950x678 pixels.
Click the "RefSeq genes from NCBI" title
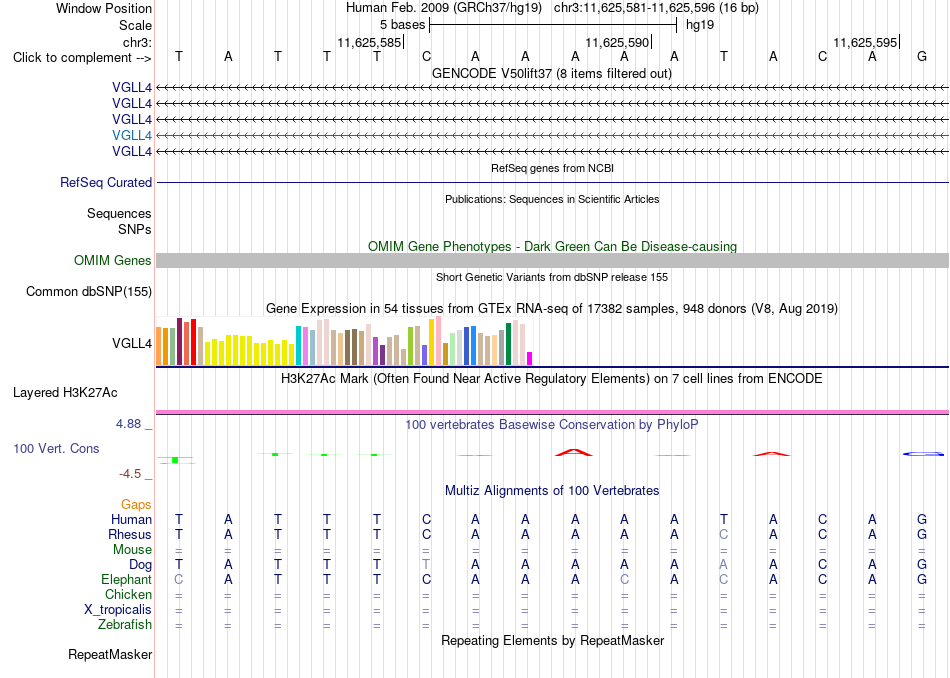(x=552, y=168)
